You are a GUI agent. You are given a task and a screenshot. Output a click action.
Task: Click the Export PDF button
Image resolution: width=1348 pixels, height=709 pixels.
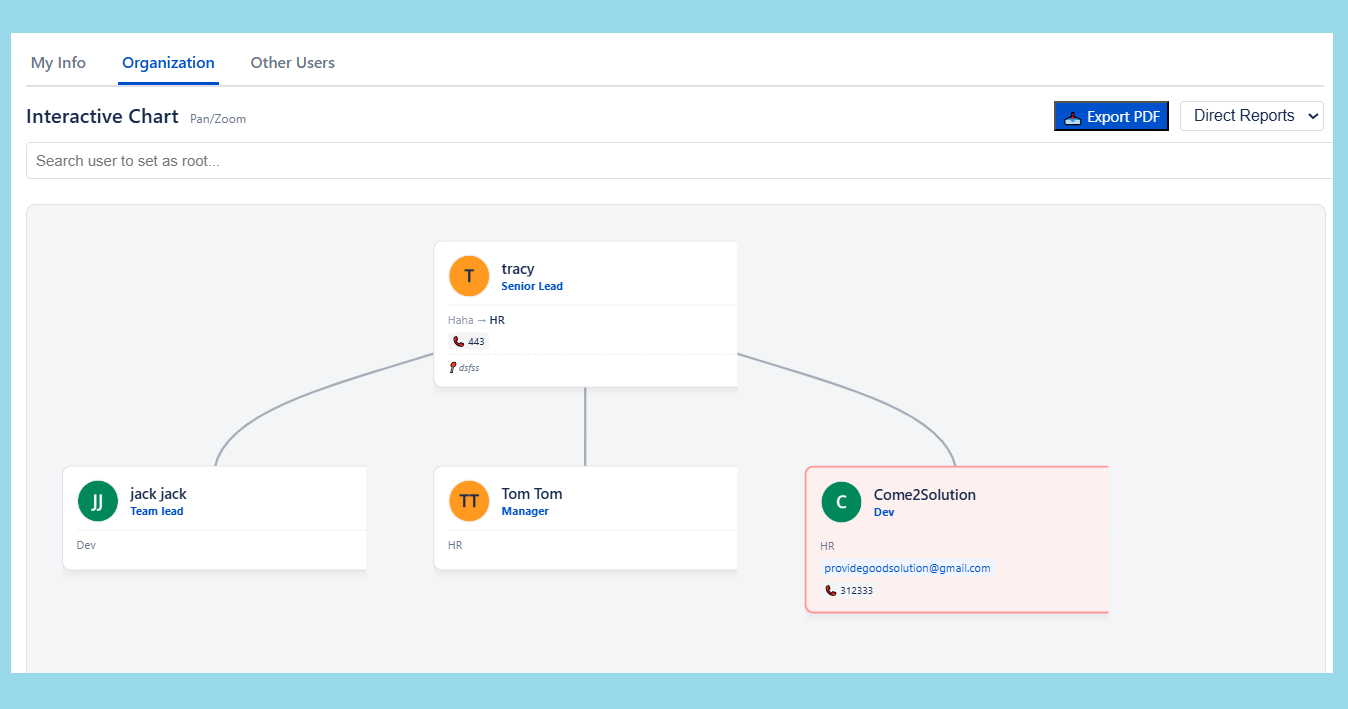[x=1111, y=116]
